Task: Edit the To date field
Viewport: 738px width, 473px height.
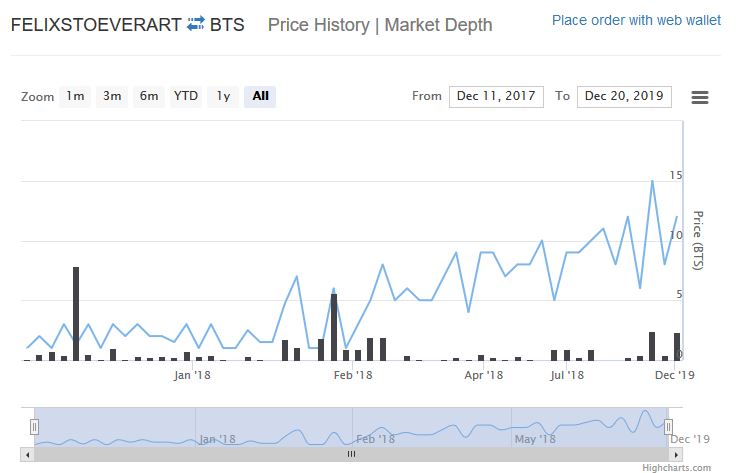Action: pyautogui.click(x=624, y=96)
